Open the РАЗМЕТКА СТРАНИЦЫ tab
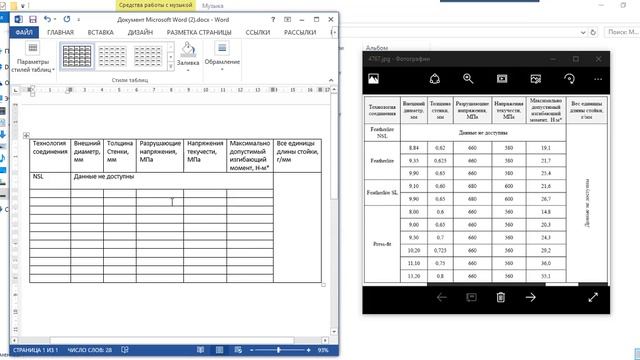This screenshot has height=360, width=640. pos(199,32)
